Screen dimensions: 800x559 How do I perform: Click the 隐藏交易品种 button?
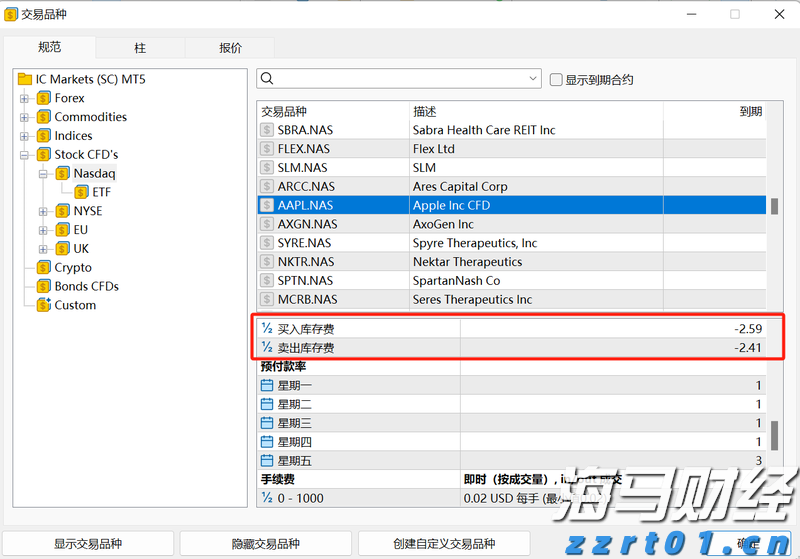pos(265,544)
